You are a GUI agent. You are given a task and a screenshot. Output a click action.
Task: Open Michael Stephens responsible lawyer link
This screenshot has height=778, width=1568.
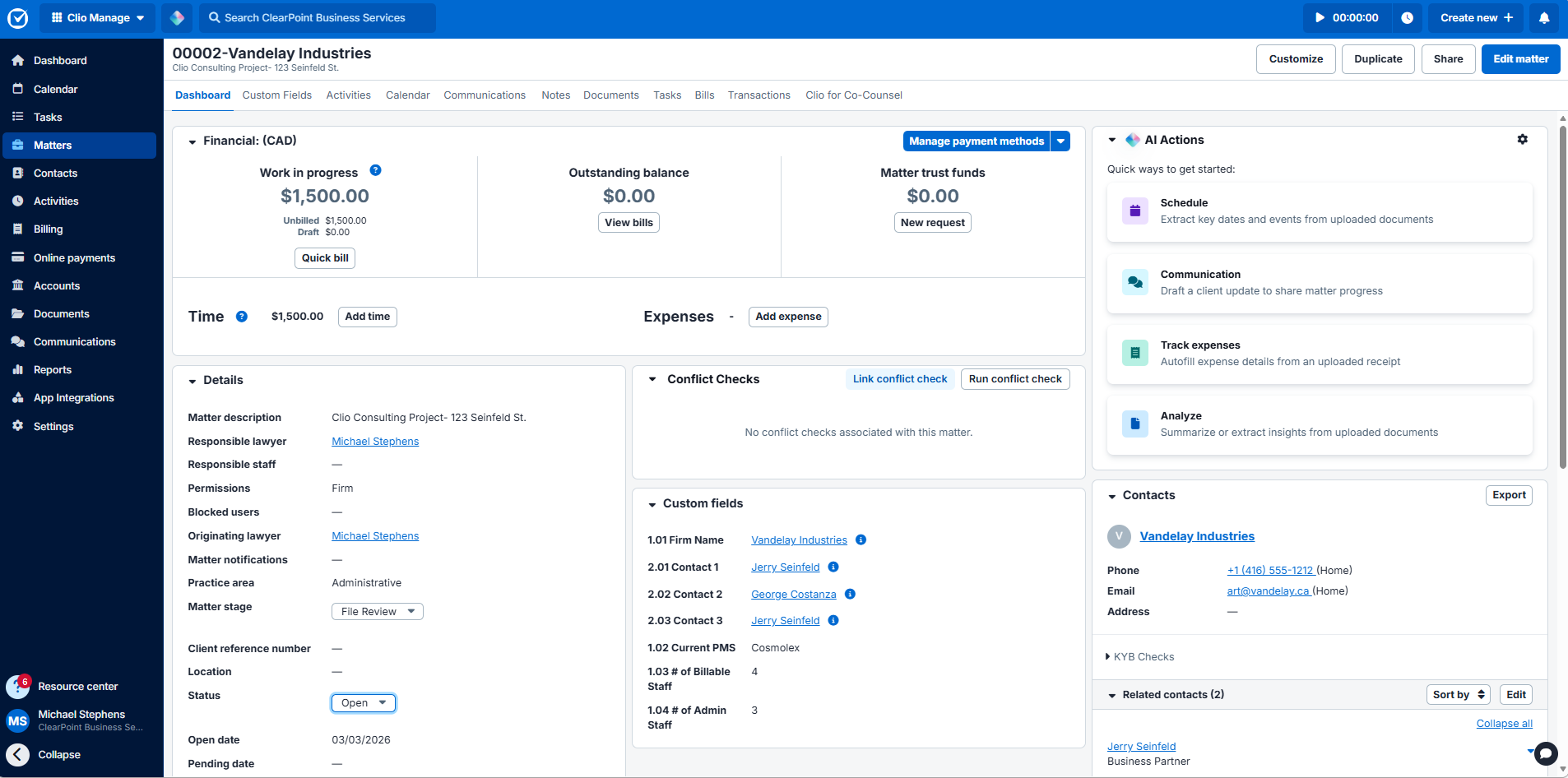point(375,442)
